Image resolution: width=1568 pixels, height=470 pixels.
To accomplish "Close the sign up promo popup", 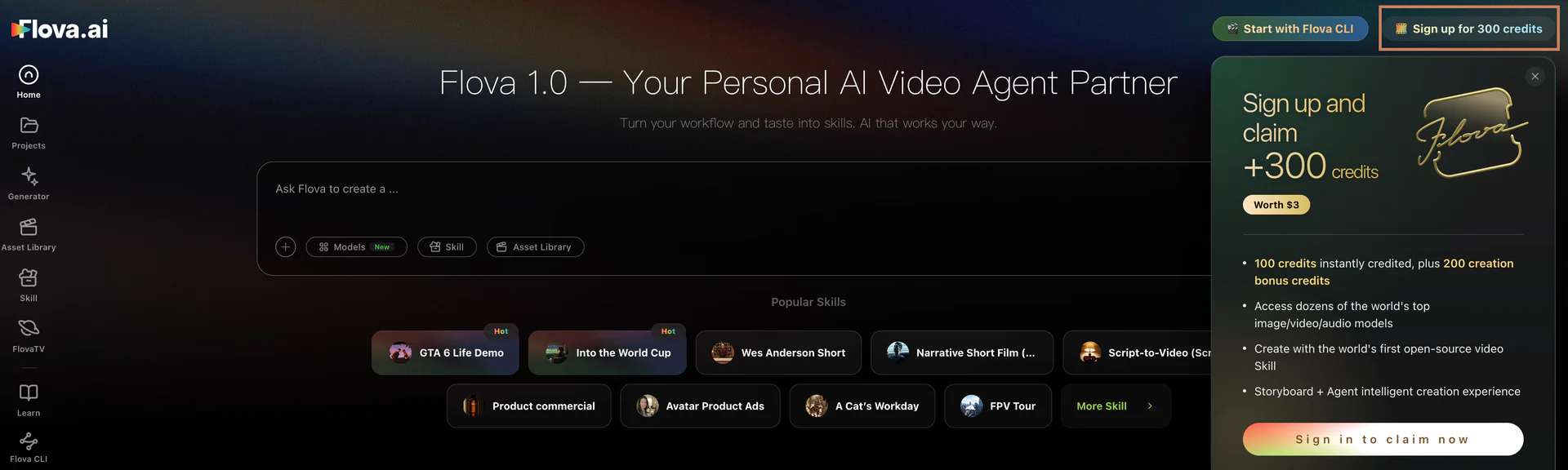I will [1535, 76].
